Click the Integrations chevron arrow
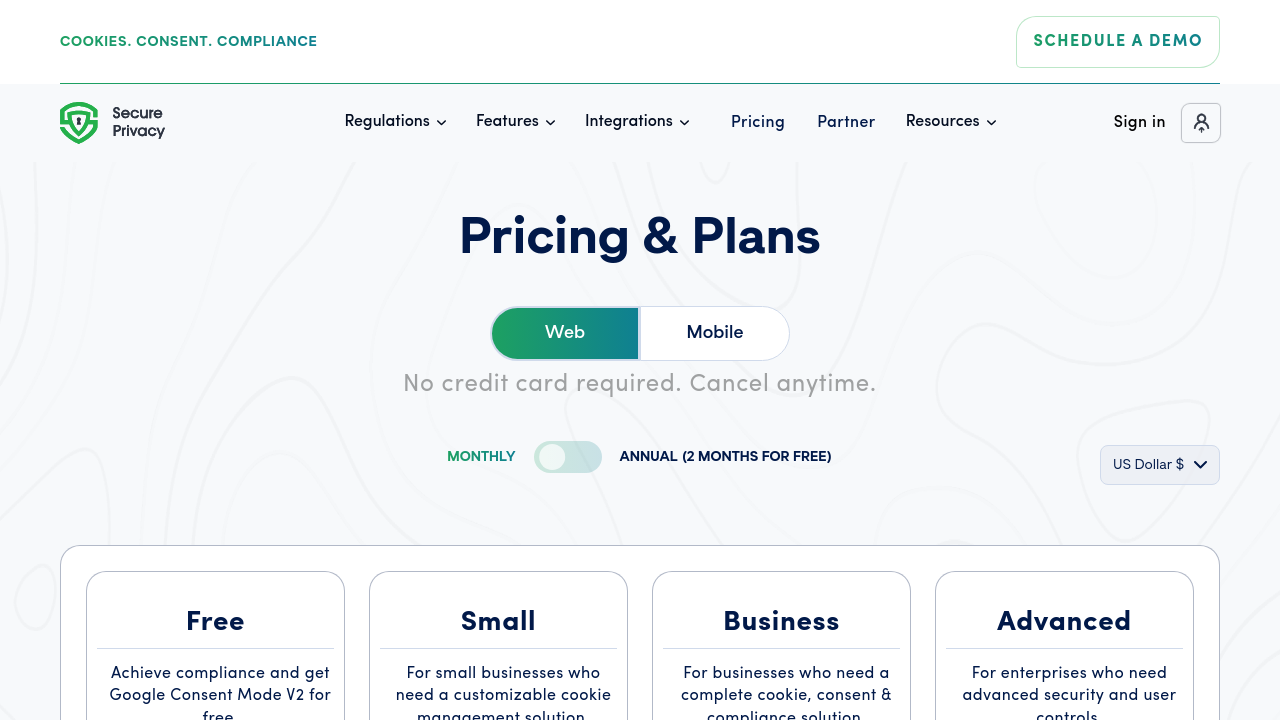The image size is (1280, 720). (685, 123)
